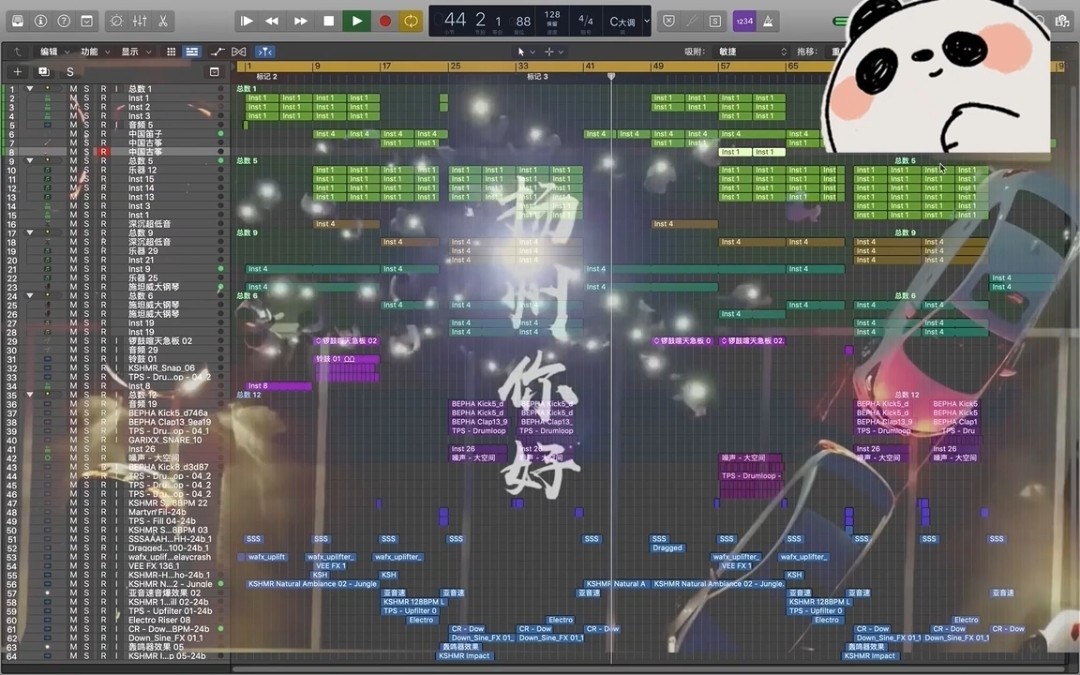The image size is (1080, 675).
Task: Click the purple count-in 1234 button
Action: [x=743, y=20]
